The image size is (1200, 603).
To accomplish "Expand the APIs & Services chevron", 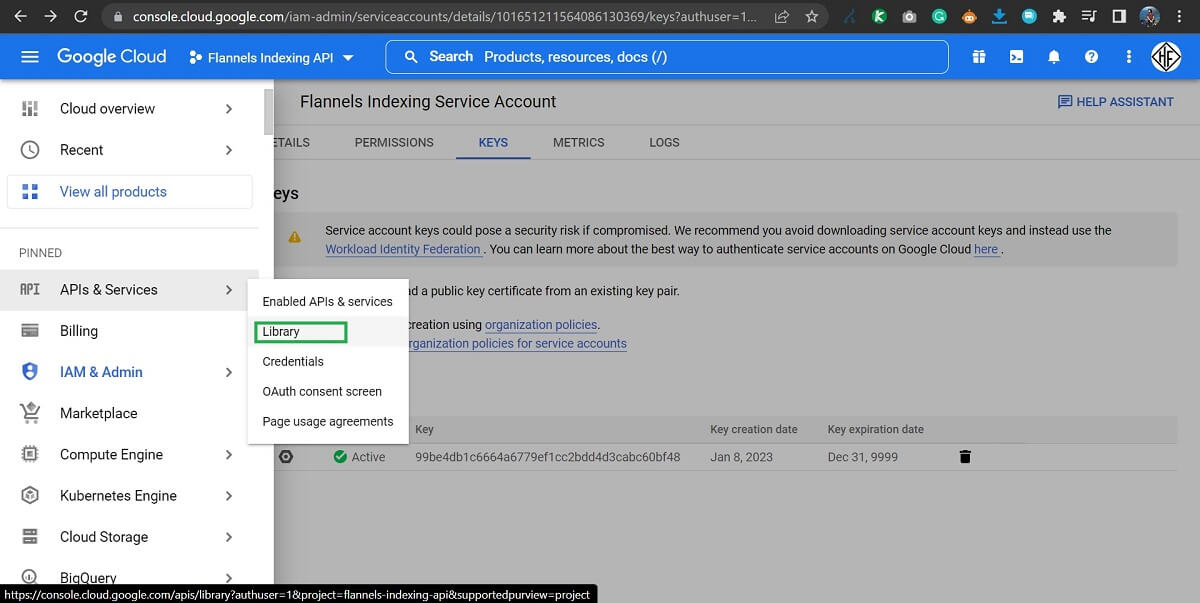I will 229,290.
